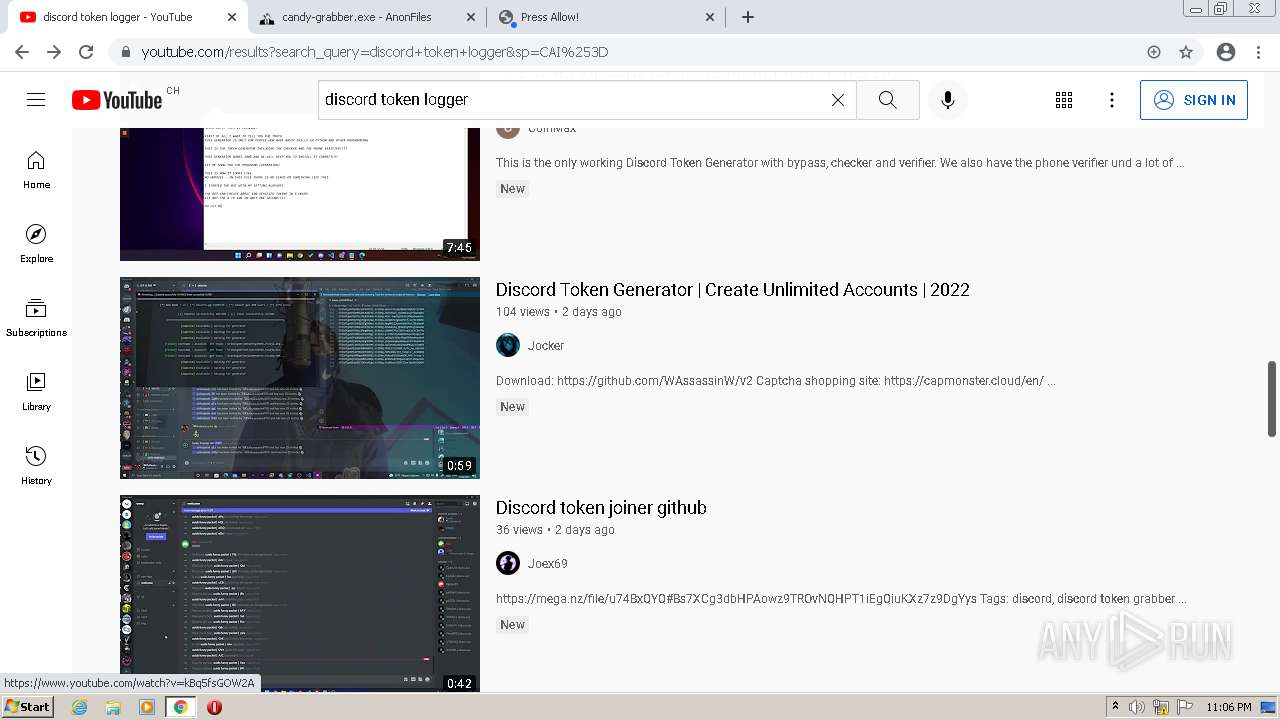Start voice search with the microphone icon
This screenshot has height=720, width=1280.
tap(948, 100)
